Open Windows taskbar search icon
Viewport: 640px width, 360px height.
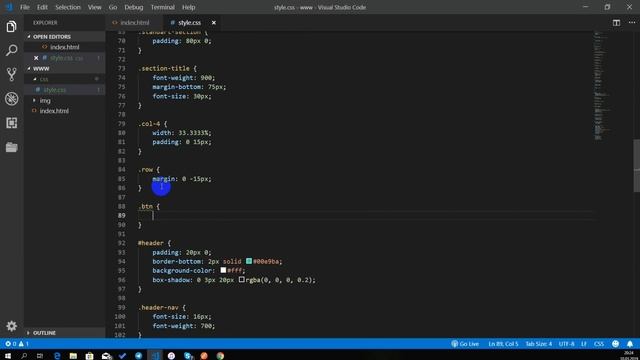(24, 356)
